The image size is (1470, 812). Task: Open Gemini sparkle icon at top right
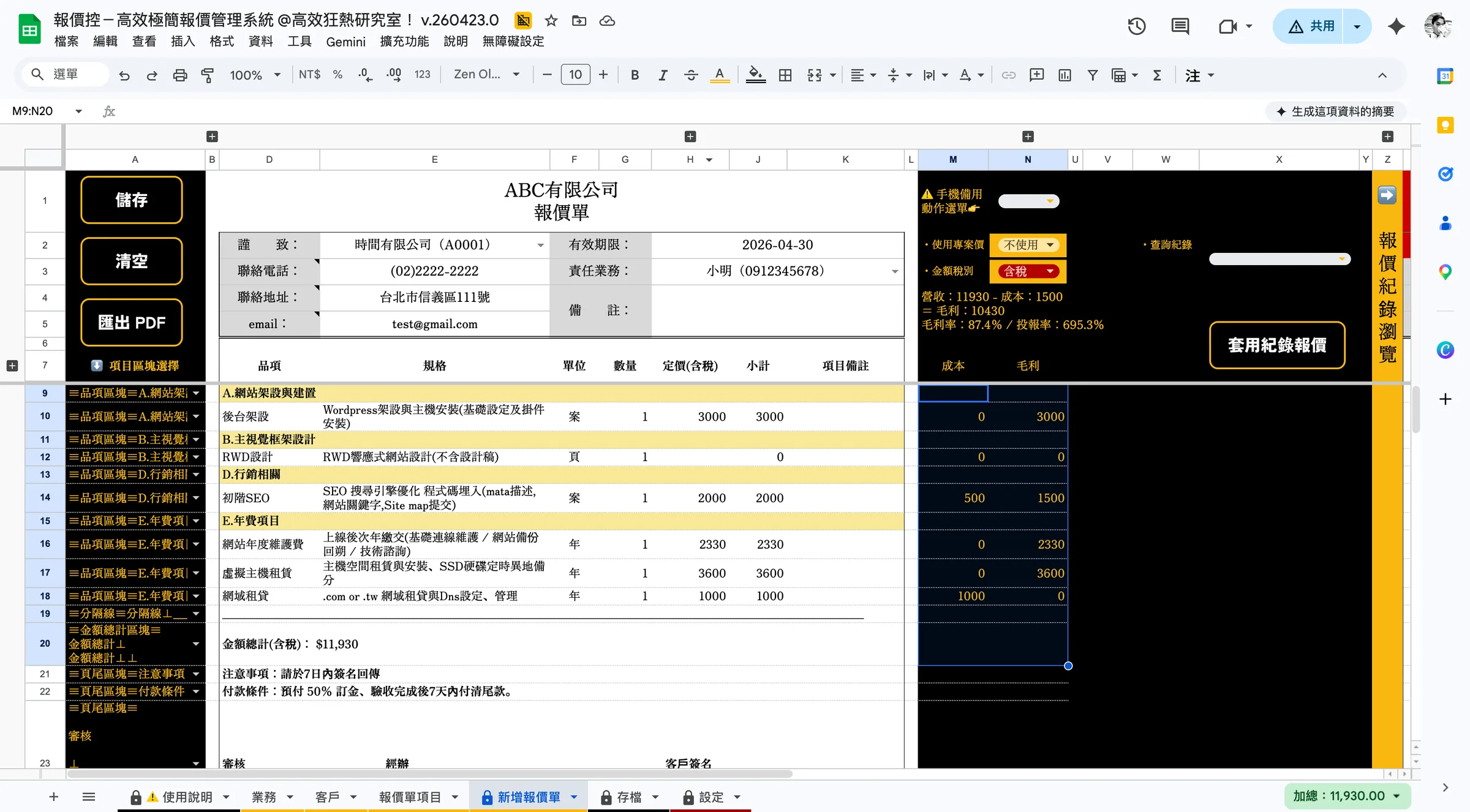pos(1396,26)
